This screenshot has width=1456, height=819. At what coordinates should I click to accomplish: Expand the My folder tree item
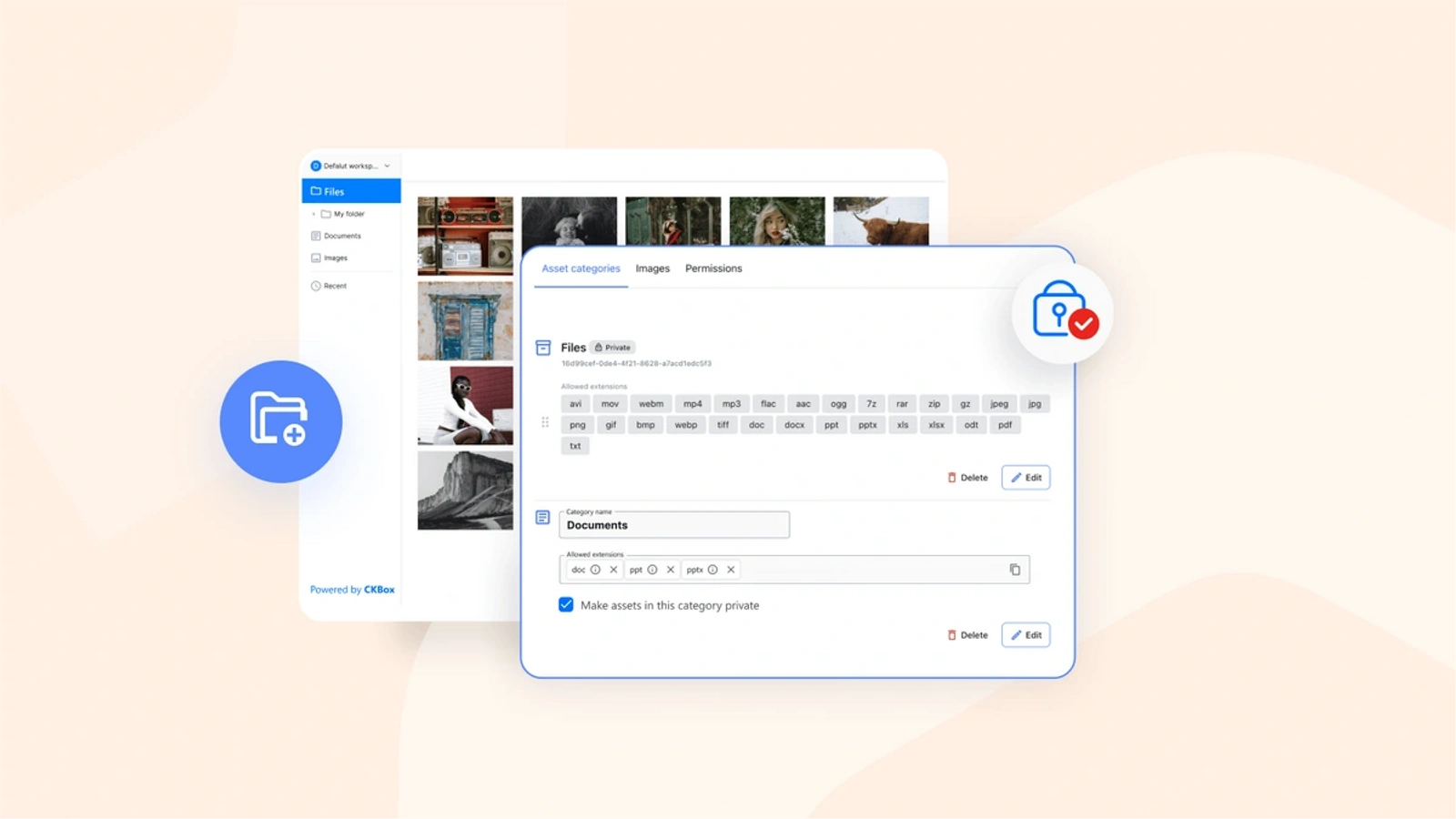(x=314, y=214)
